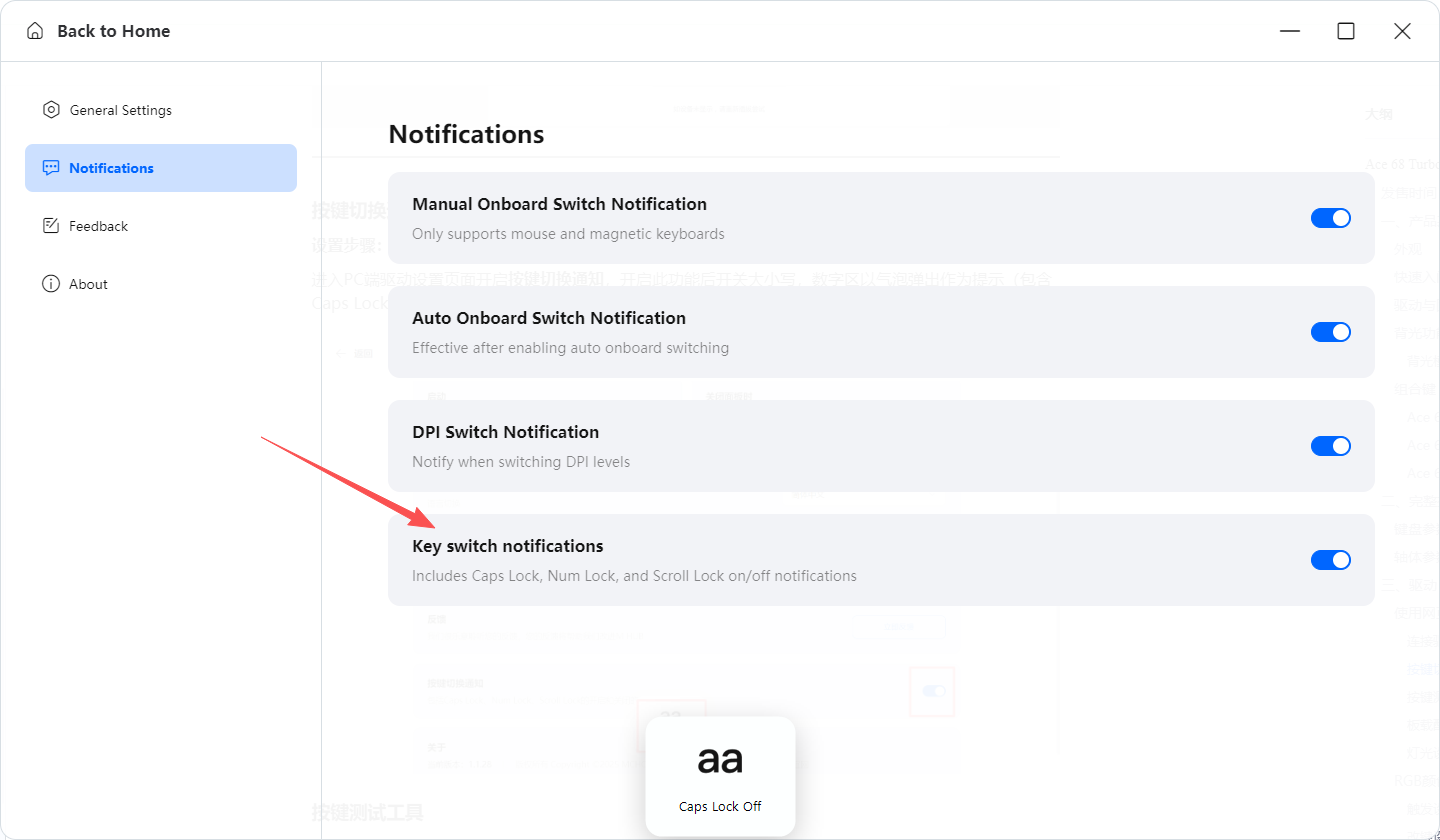The width and height of the screenshot is (1440, 840).
Task: Close the settings window
Action: coord(1402,31)
